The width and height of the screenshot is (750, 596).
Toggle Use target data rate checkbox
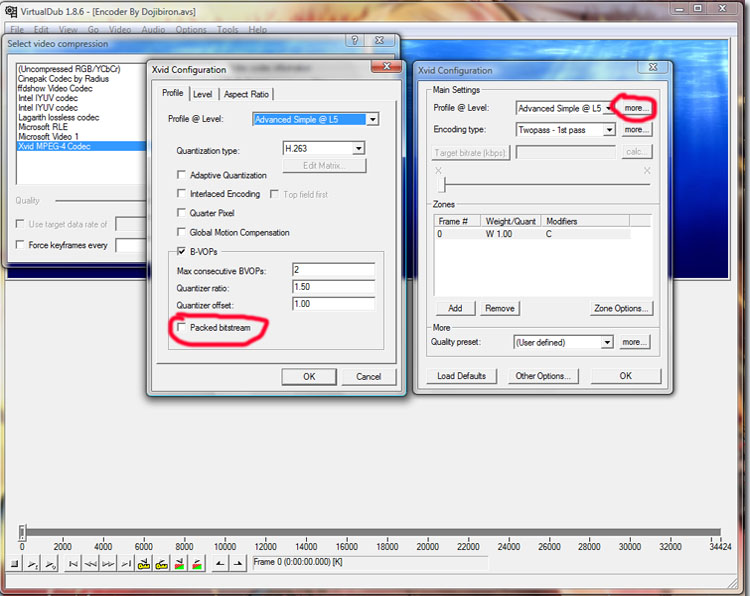(x=20, y=224)
